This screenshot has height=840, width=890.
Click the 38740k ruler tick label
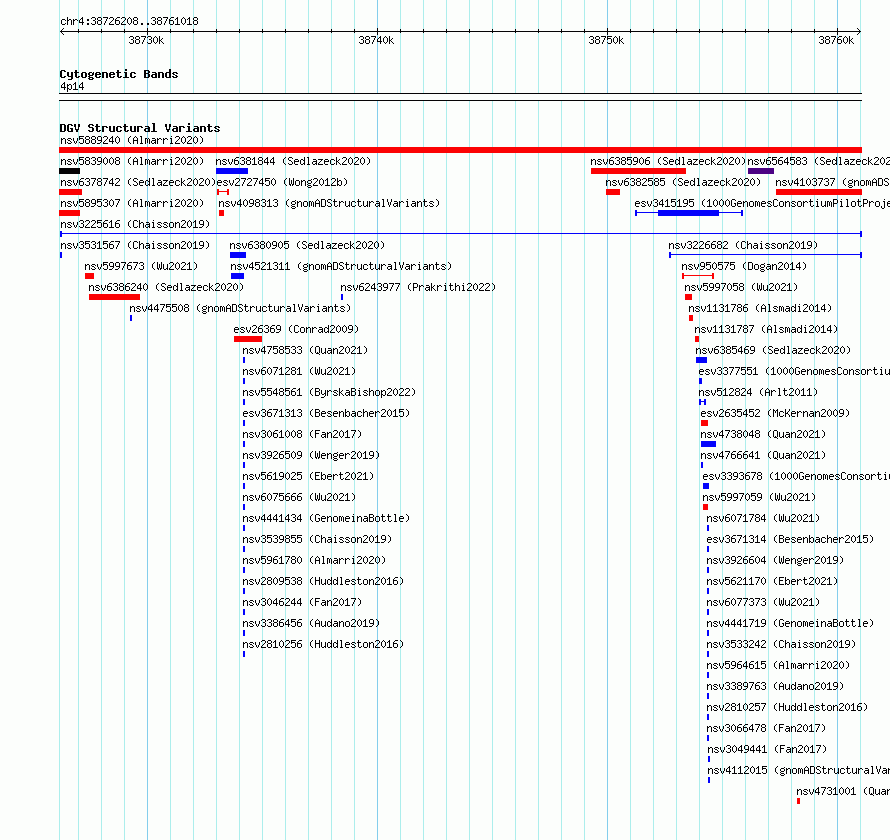coord(376,40)
